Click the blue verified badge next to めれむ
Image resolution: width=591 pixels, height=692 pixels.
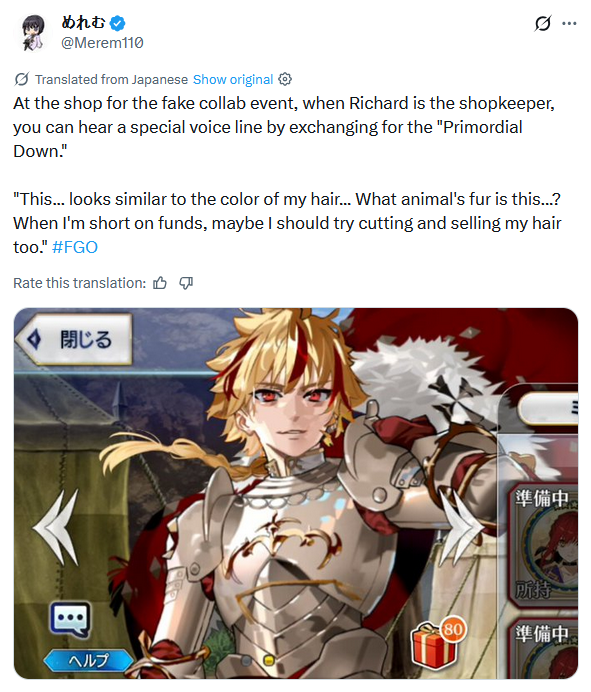pos(117,23)
